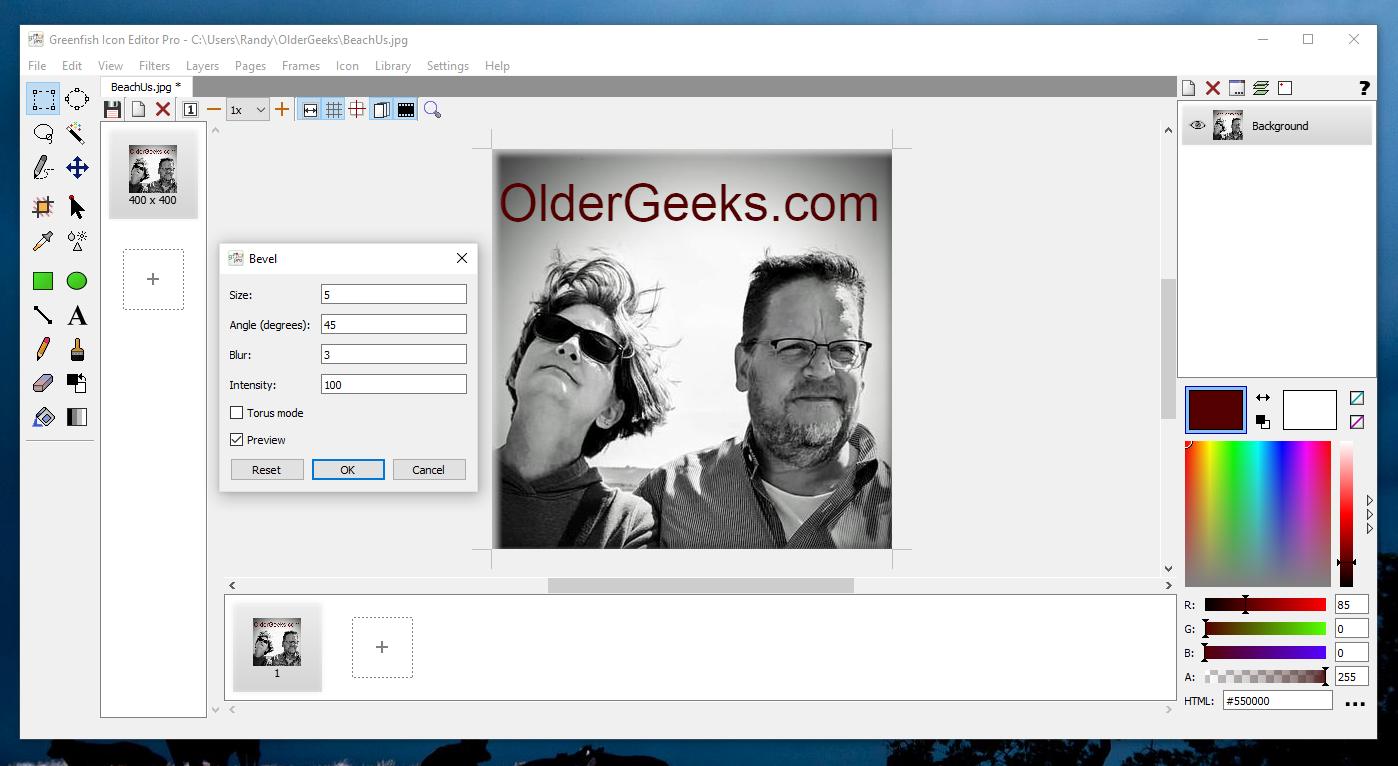Viewport: 1398px width, 766px height.
Task: Click the green stacked layers icon
Action: 1261,88
